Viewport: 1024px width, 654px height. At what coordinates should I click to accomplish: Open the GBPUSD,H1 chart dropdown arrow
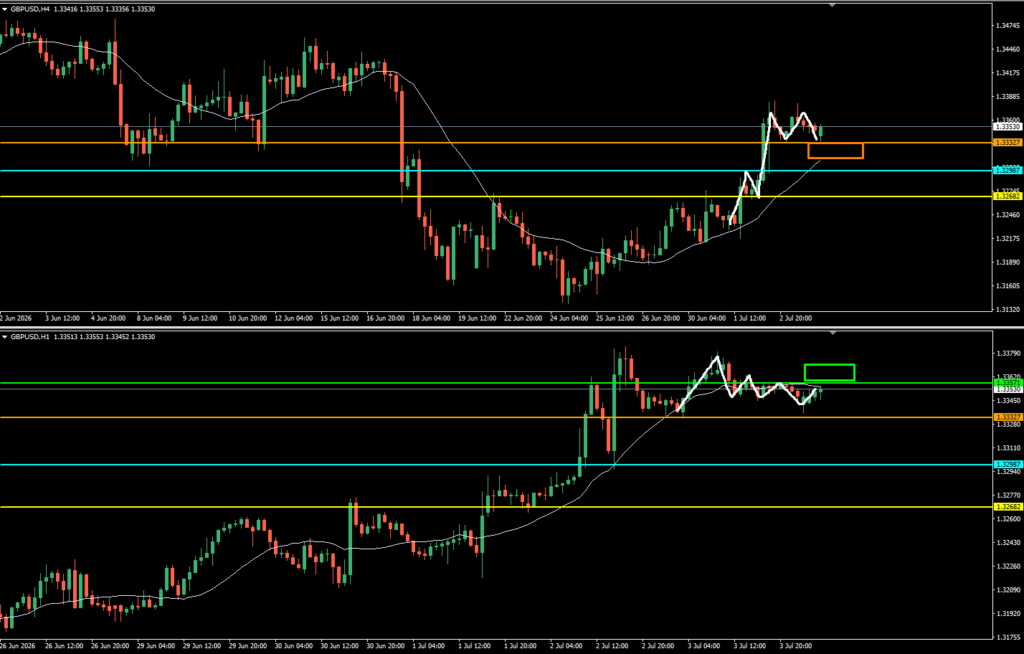(x=5, y=337)
